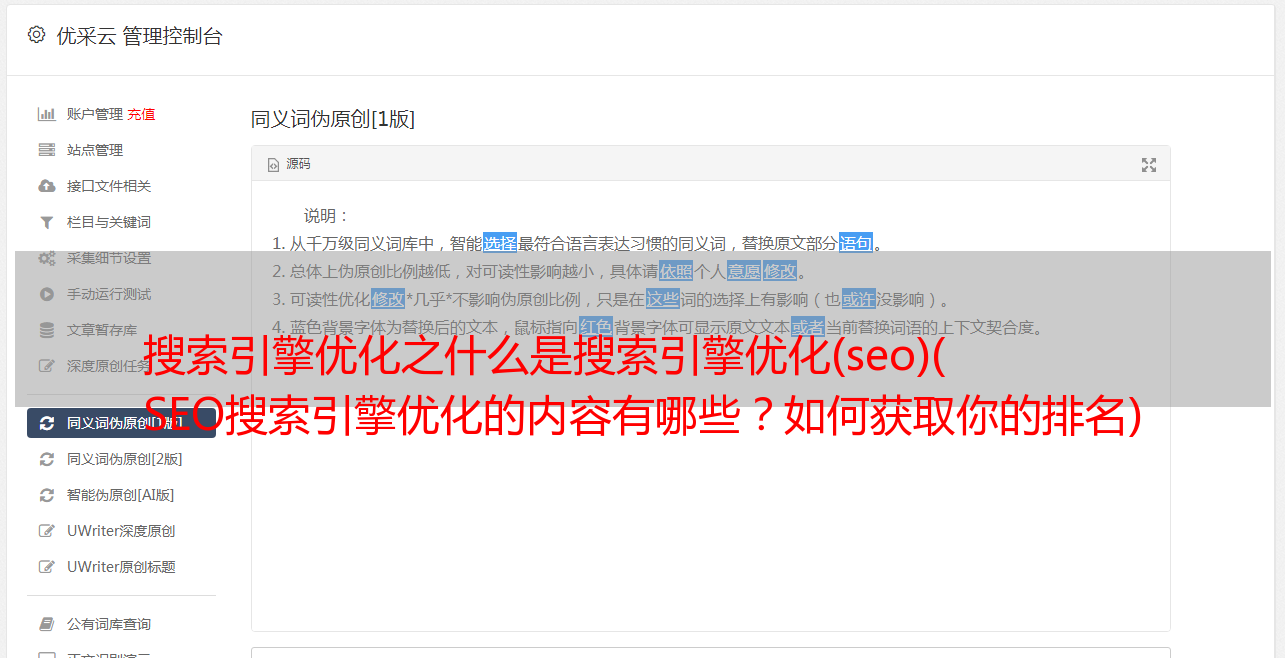1285x658 pixels.
Task: Open 账户管理 bar chart icon
Action: click(46, 114)
